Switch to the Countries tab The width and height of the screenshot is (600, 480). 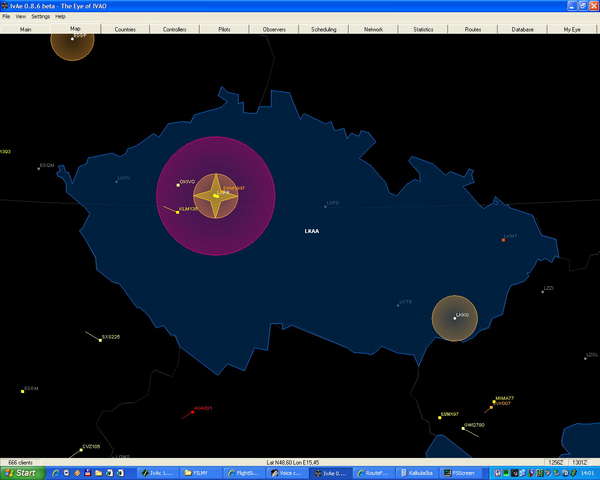pyautogui.click(x=125, y=29)
